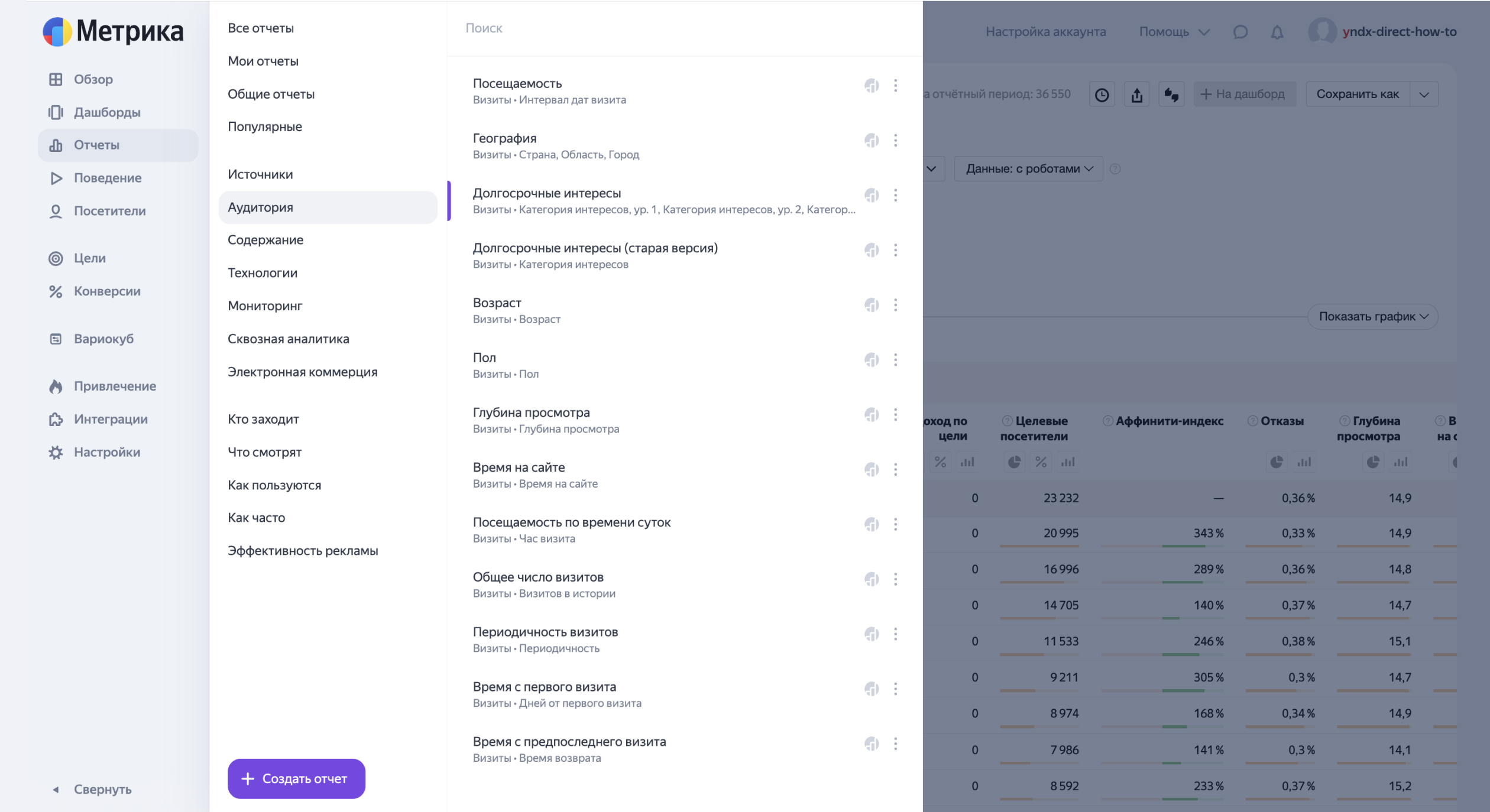The height and width of the screenshot is (812, 1490).
Task: Toggle bar chart view for Глубина просмотра column
Action: point(1400,462)
